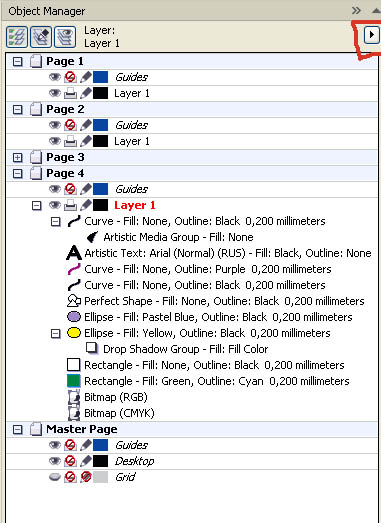
Task: Select the Artistic Media Group icon
Action: [92, 237]
